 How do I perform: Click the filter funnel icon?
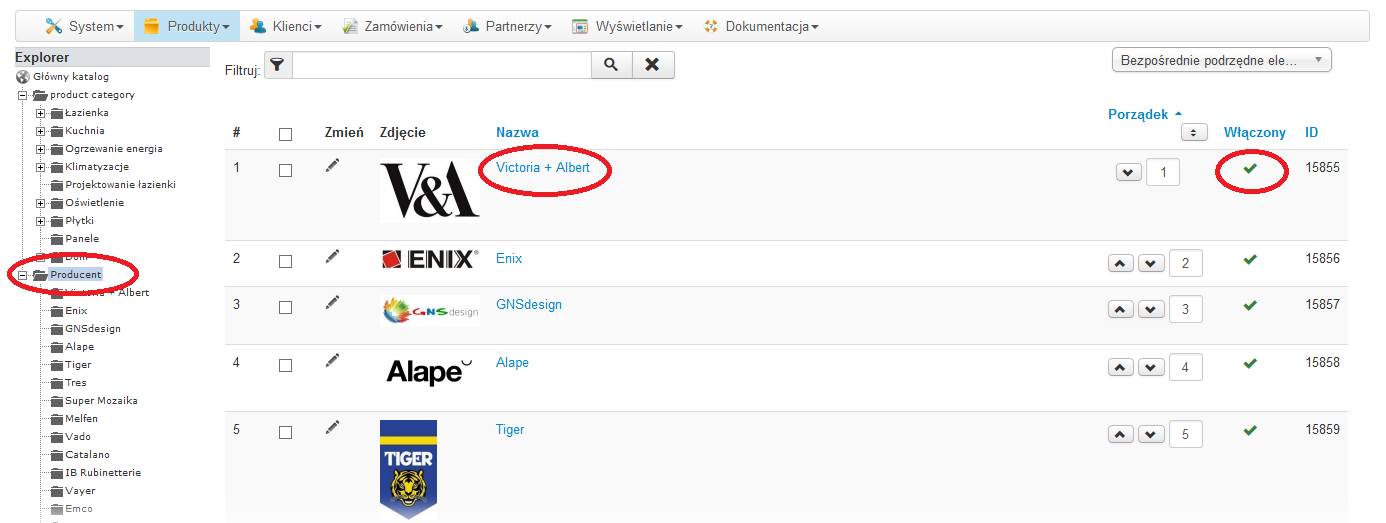click(x=277, y=65)
